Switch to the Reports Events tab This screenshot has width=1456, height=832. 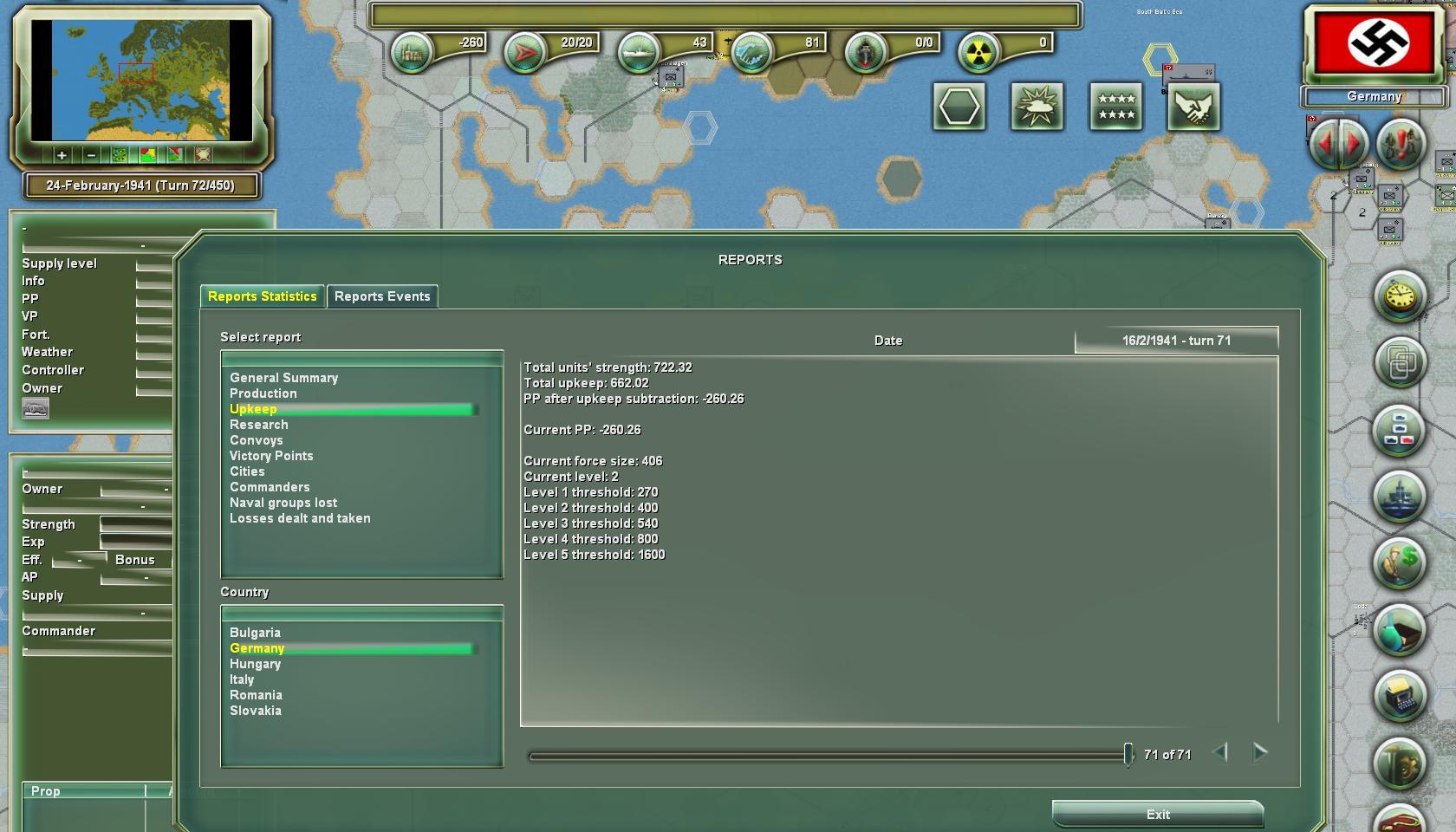[x=382, y=296]
